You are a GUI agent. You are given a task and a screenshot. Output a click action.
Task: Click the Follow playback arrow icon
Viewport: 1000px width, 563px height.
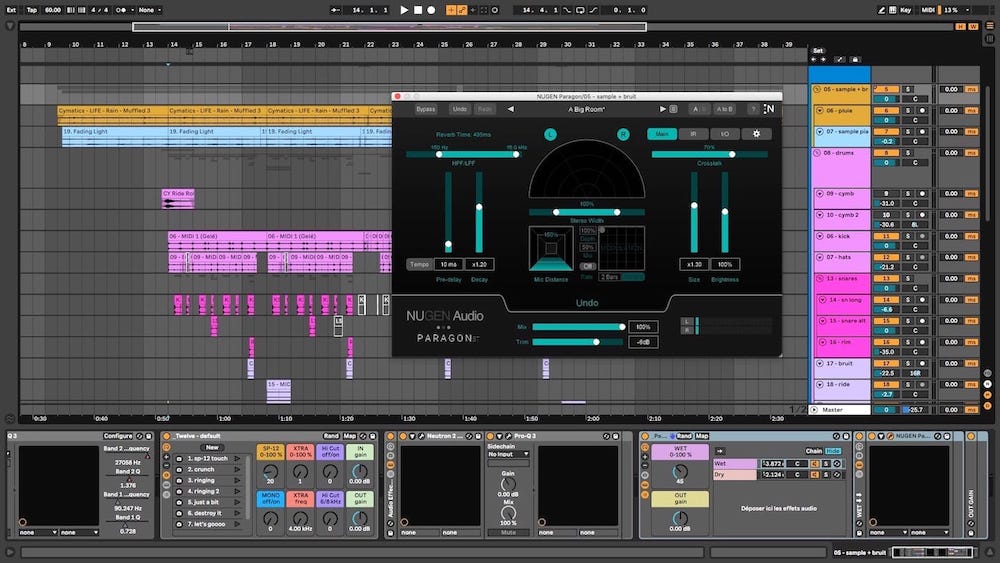click(335, 10)
